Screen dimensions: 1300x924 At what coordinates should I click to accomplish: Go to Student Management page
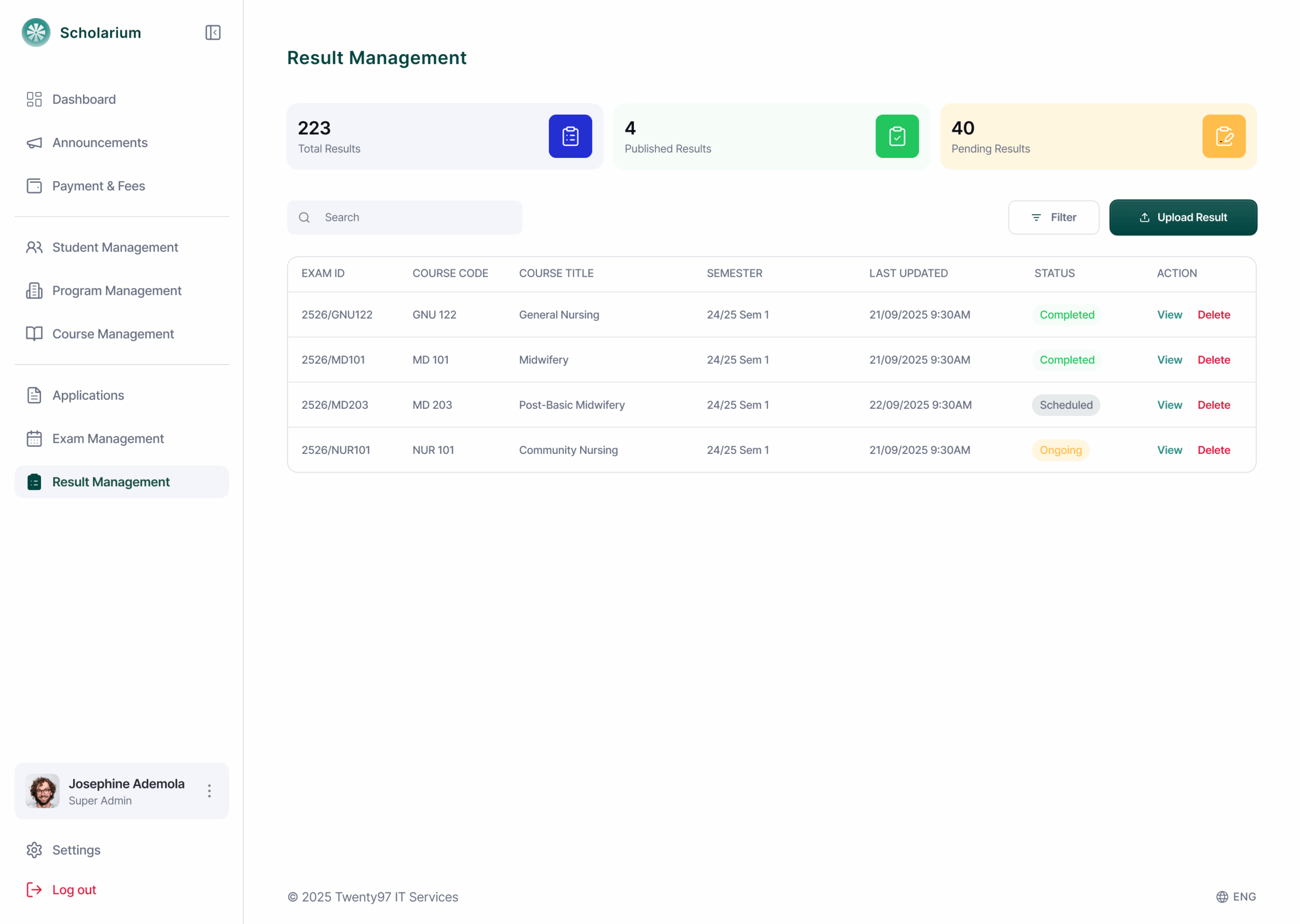click(x=115, y=248)
